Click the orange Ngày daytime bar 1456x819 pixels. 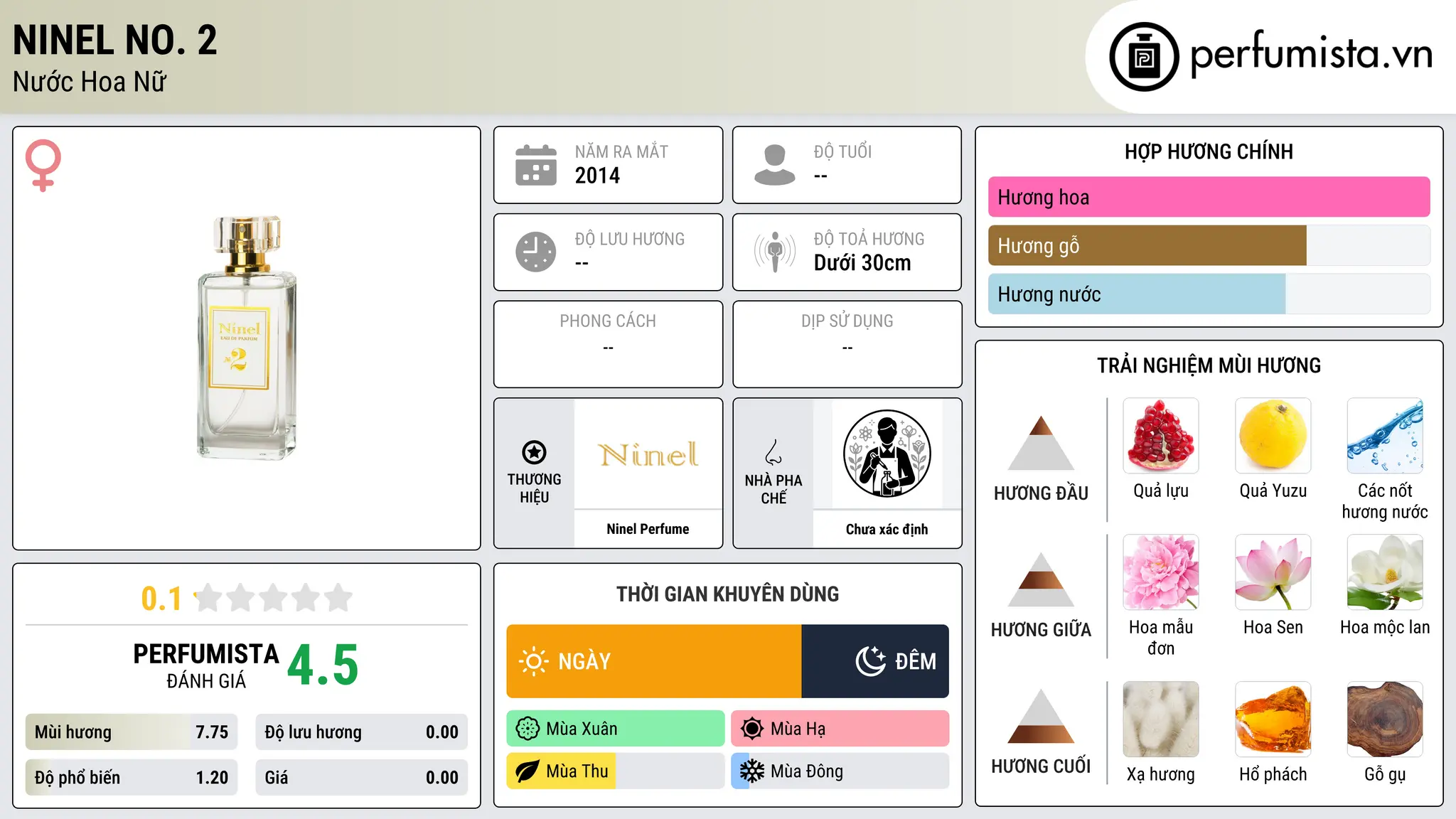click(x=654, y=661)
